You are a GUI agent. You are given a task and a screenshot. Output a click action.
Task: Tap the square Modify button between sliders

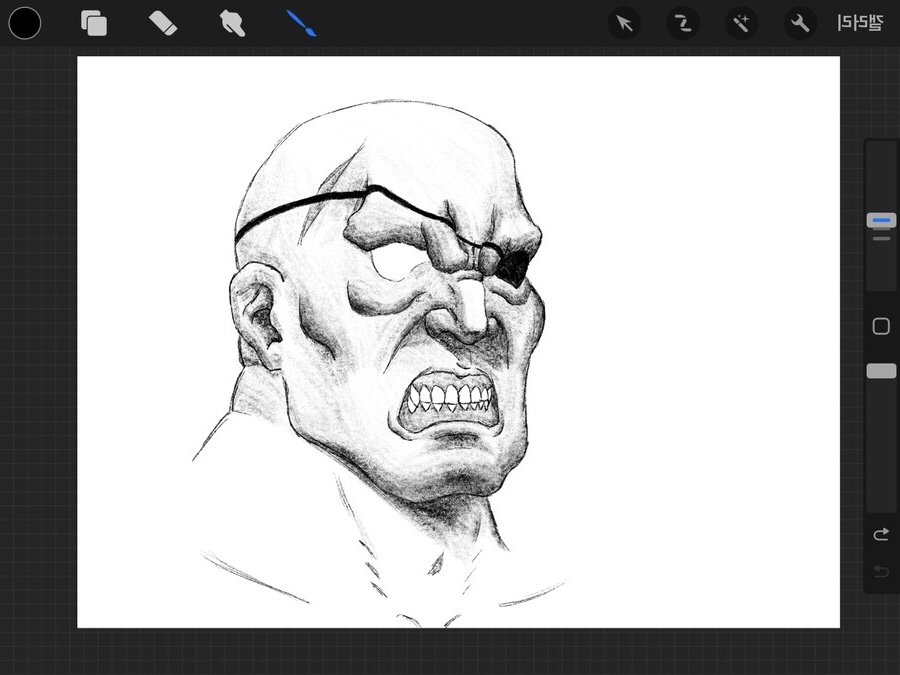coord(881,327)
